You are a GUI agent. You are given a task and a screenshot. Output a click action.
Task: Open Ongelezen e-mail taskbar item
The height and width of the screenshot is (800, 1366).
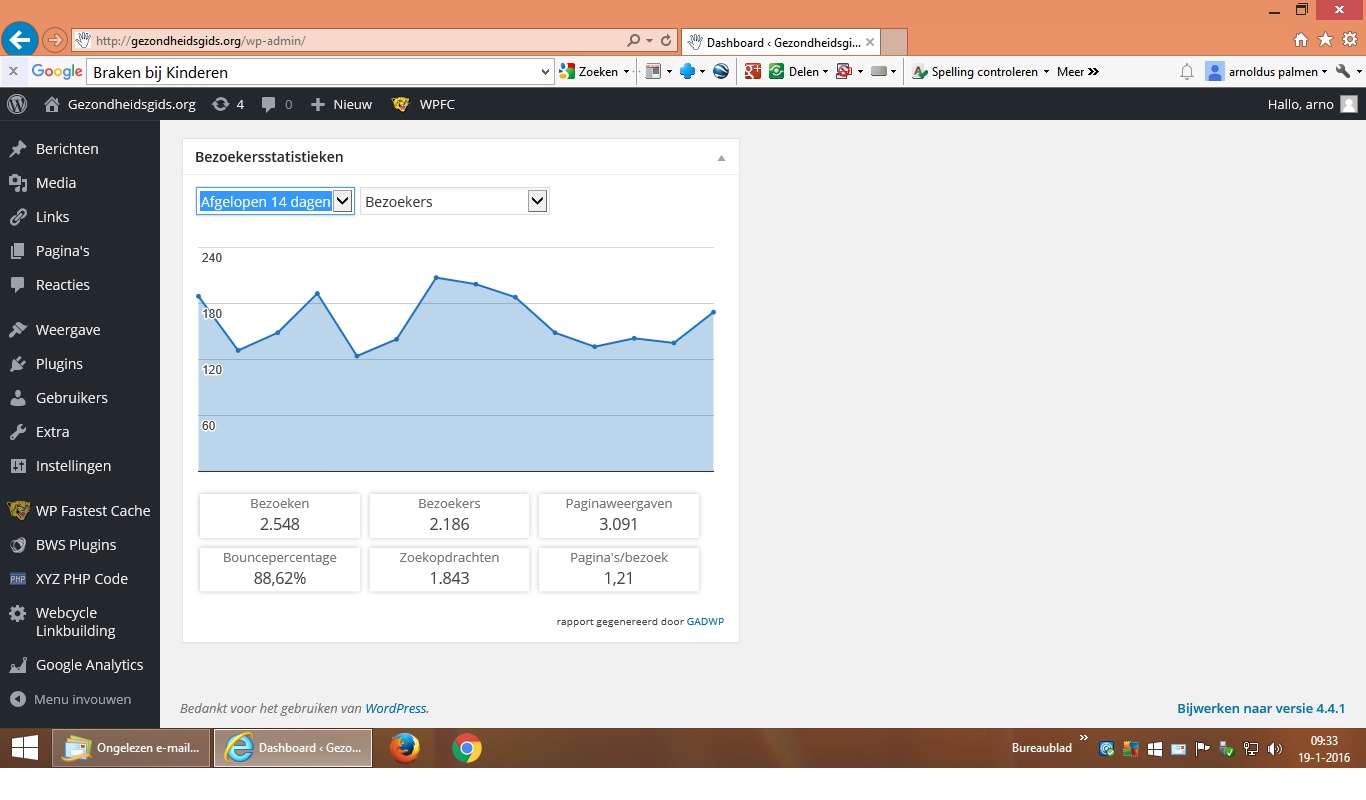[x=131, y=748]
